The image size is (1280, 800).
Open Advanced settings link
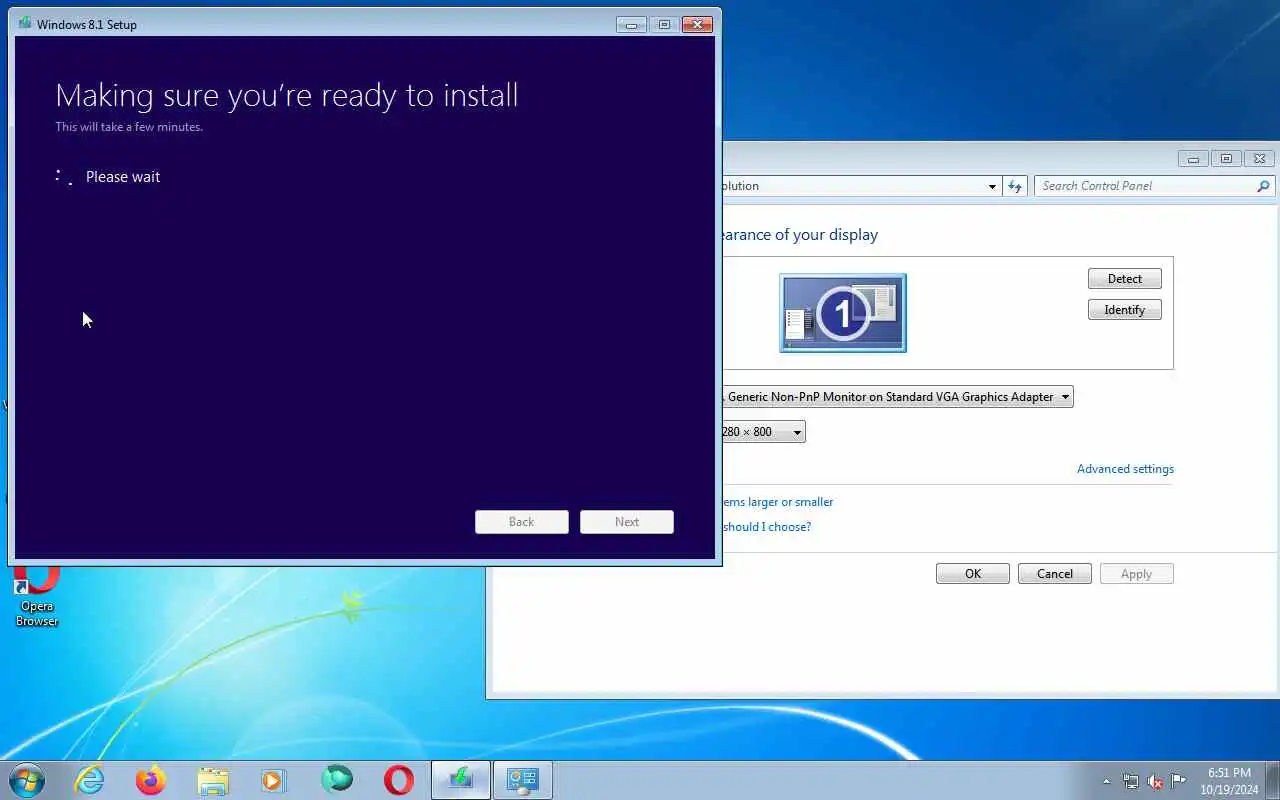click(1125, 469)
